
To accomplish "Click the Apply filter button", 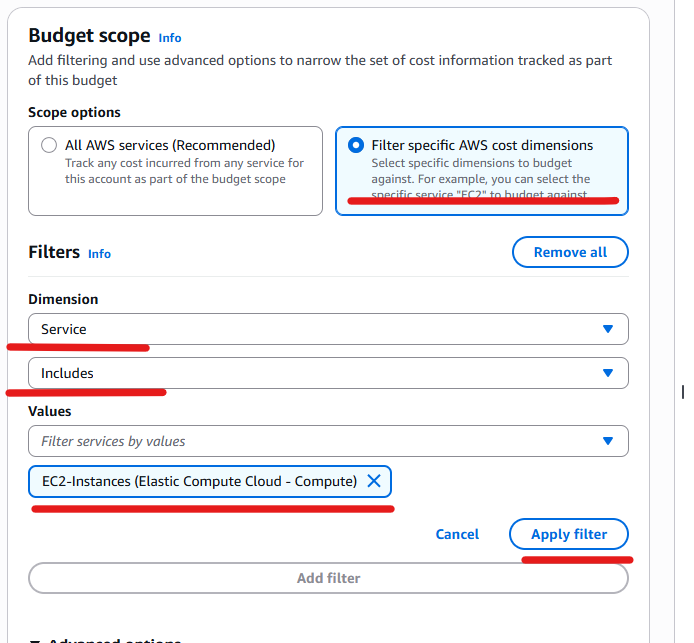I will pos(569,534).
